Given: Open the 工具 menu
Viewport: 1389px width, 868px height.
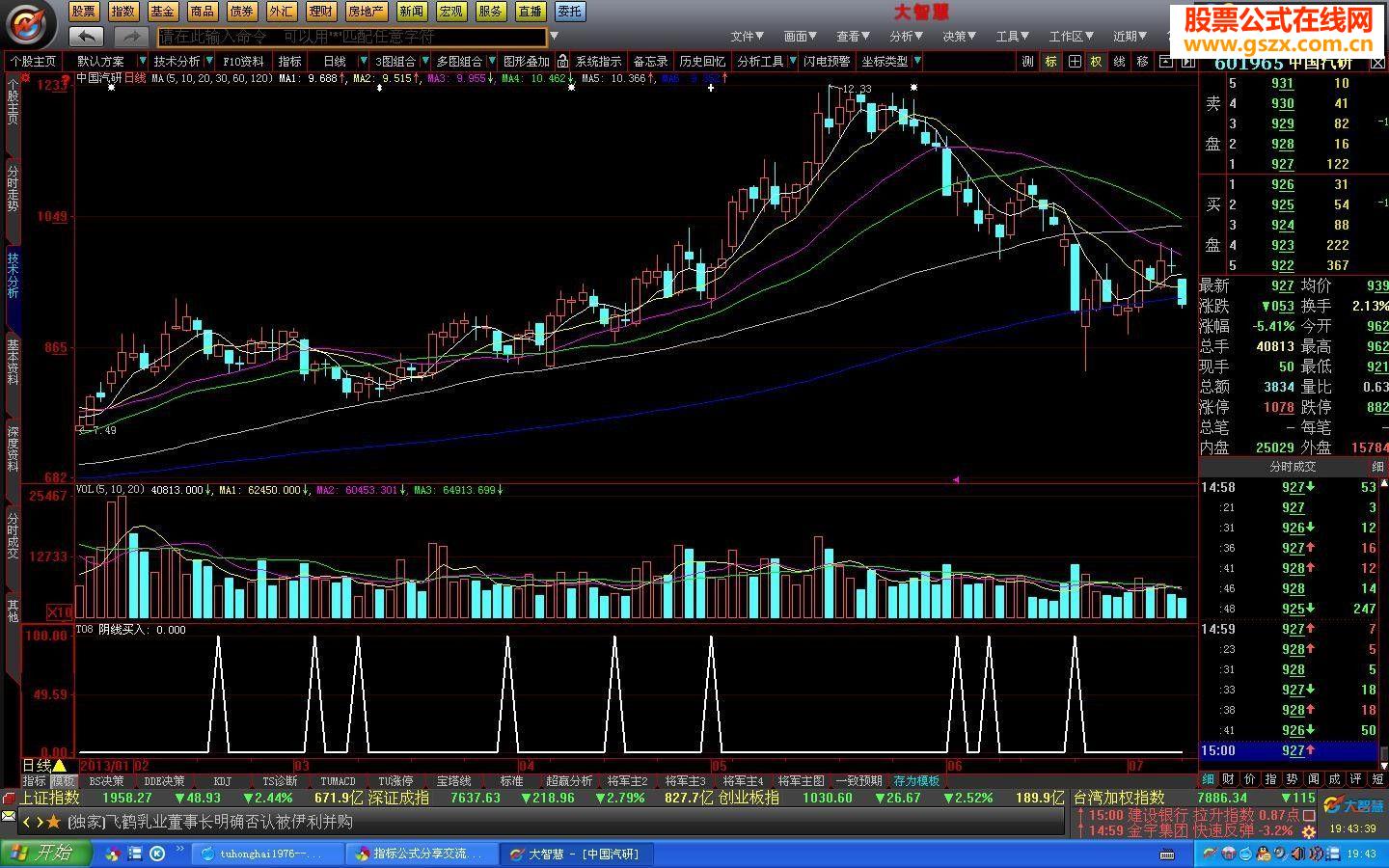Looking at the screenshot, I should pyautogui.click(x=1012, y=37).
